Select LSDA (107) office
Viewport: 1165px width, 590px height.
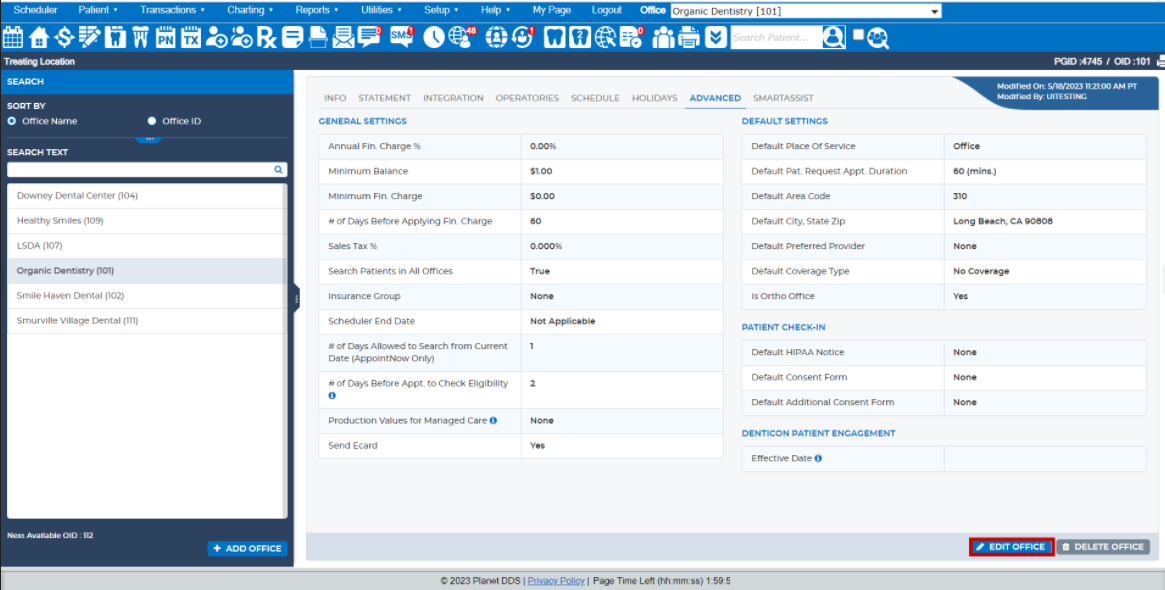click(146, 245)
